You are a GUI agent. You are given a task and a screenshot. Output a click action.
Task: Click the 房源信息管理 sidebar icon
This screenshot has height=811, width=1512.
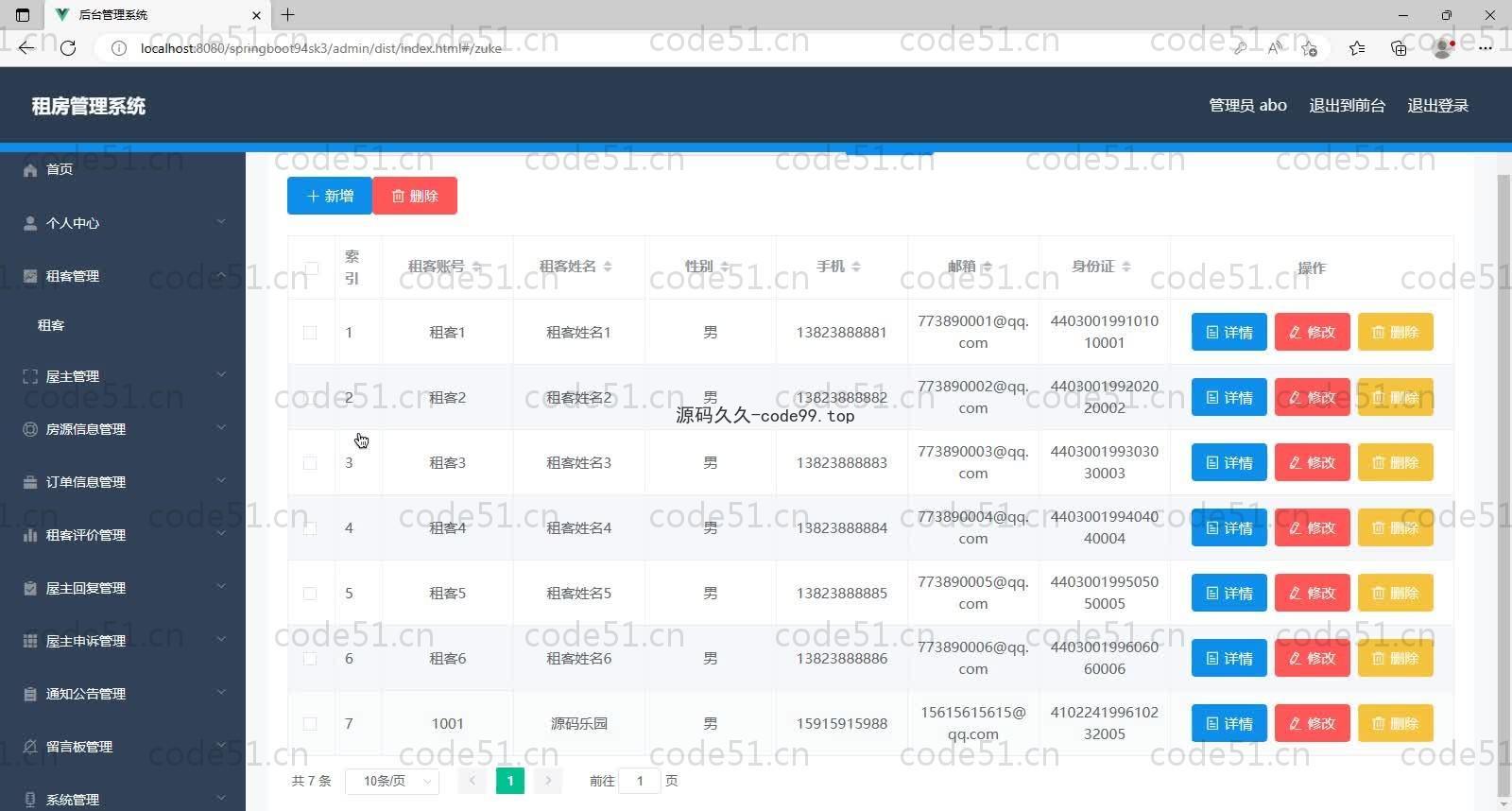point(30,429)
